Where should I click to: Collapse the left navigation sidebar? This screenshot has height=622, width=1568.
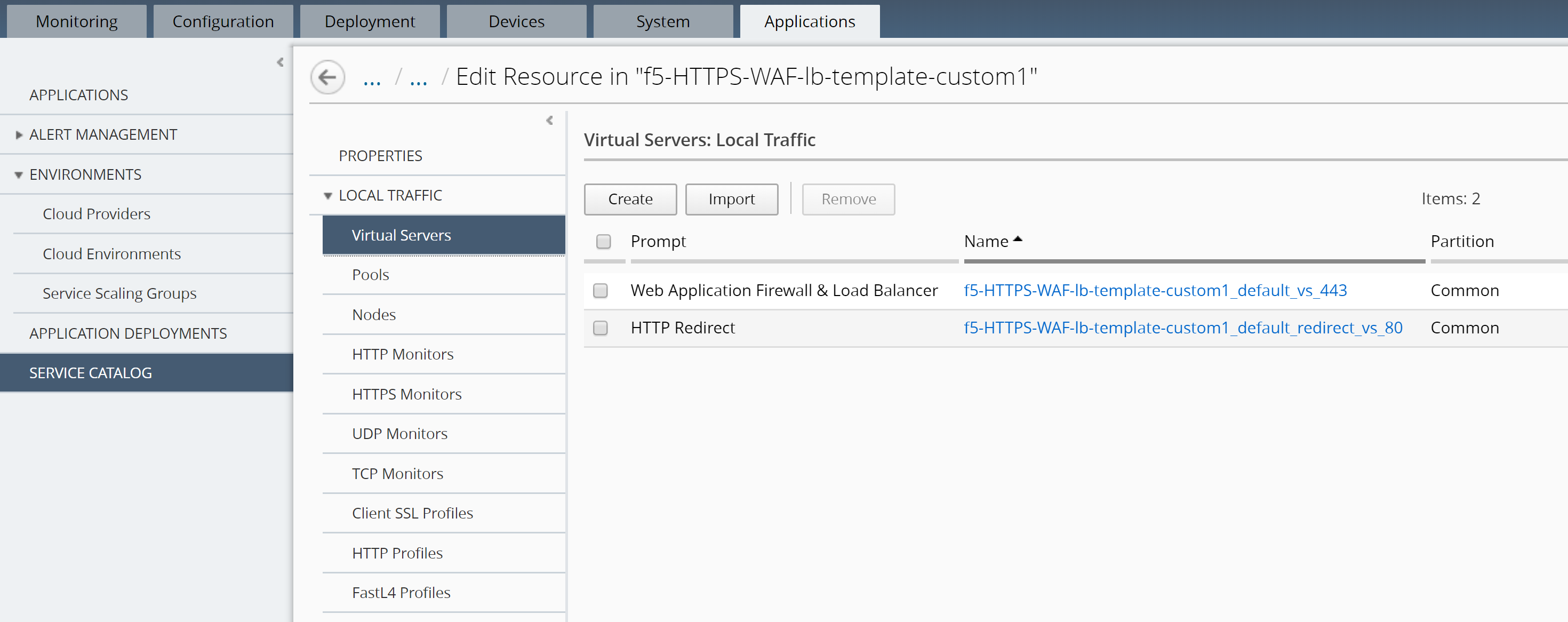pos(280,62)
